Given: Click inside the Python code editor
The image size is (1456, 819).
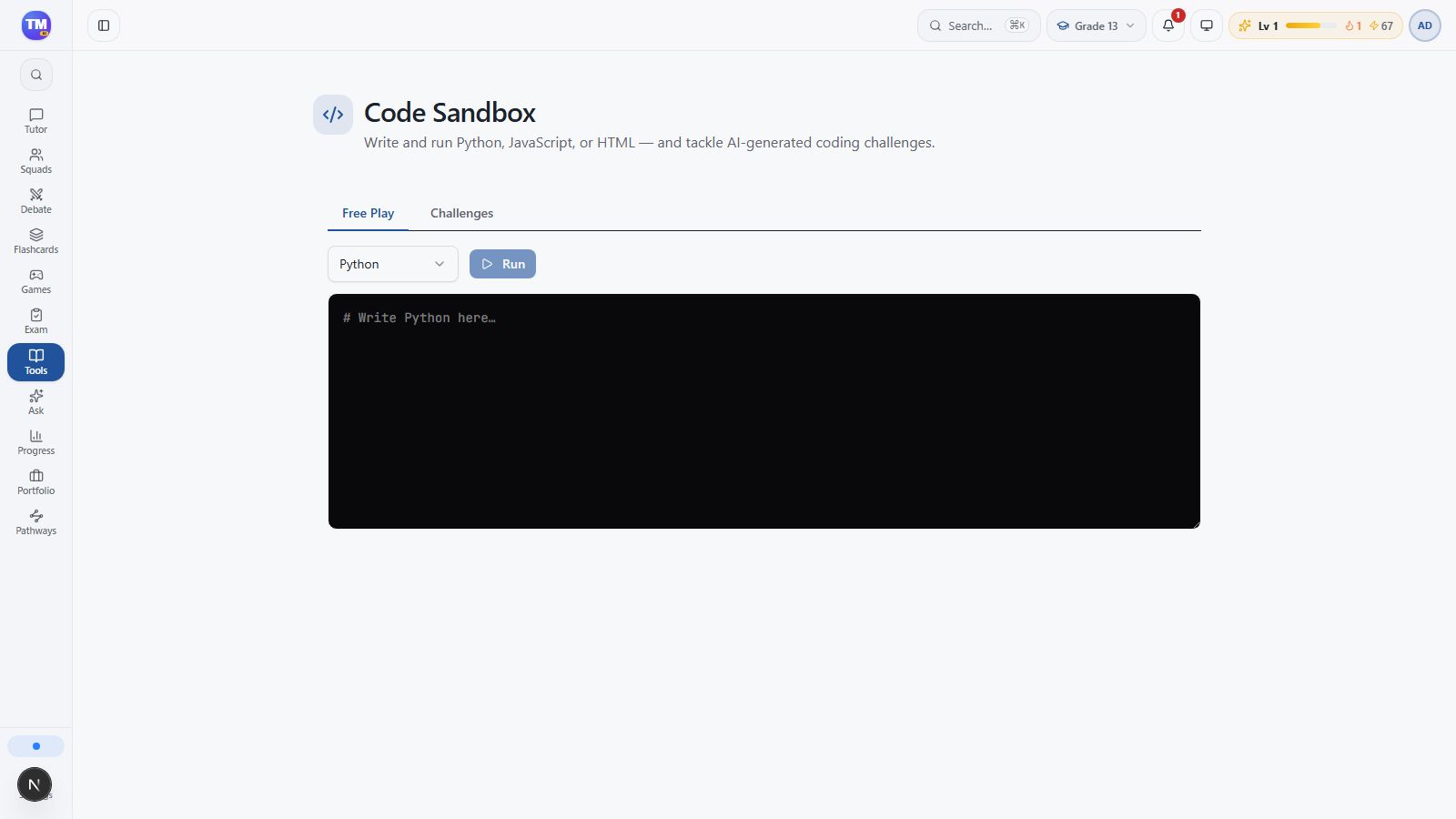Looking at the screenshot, I should tap(764, 411).
